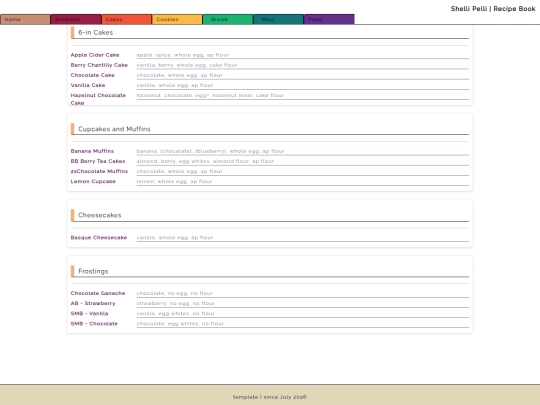
Task: Open the AB - Strawberry frosting recipe
Action: click(93, 303)
